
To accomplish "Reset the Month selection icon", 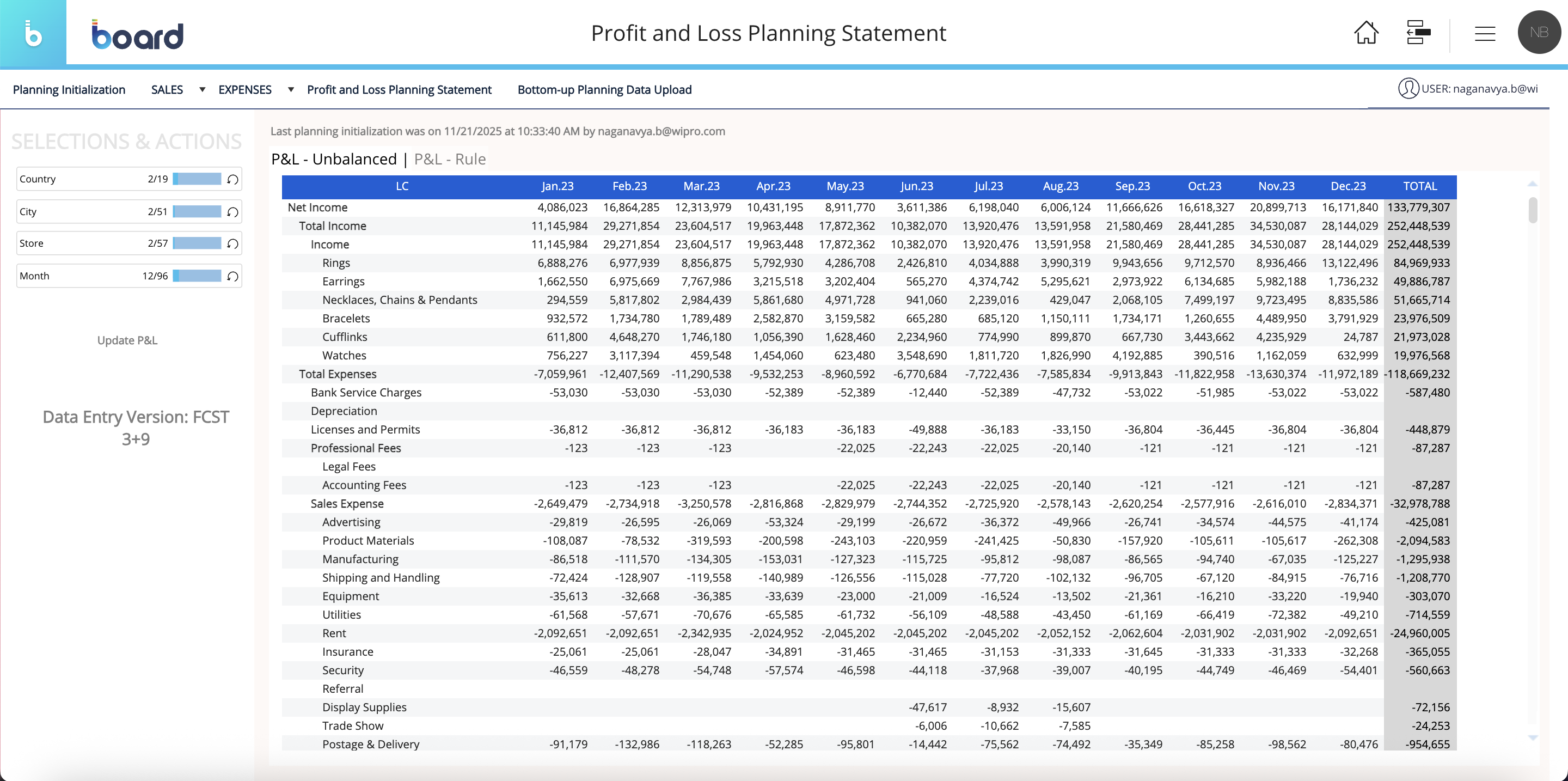I will click(x=232, y=277).
